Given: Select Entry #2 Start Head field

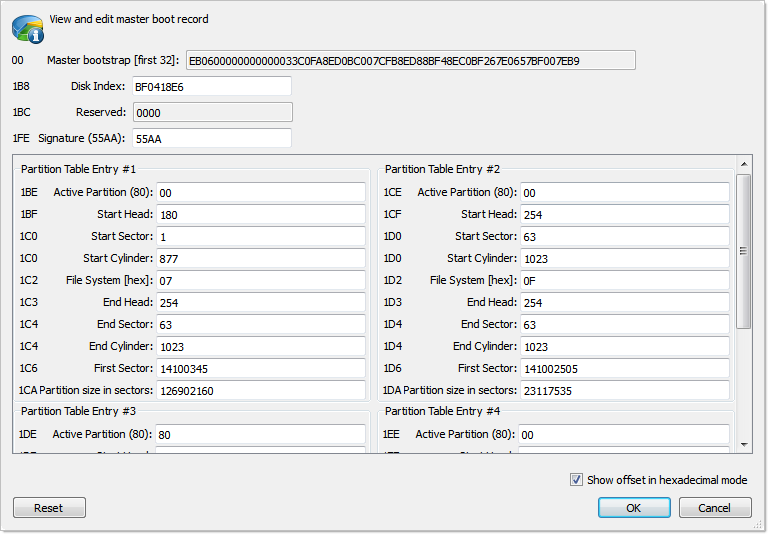Looking at the screenshot, I should click(x=624, y=215).
